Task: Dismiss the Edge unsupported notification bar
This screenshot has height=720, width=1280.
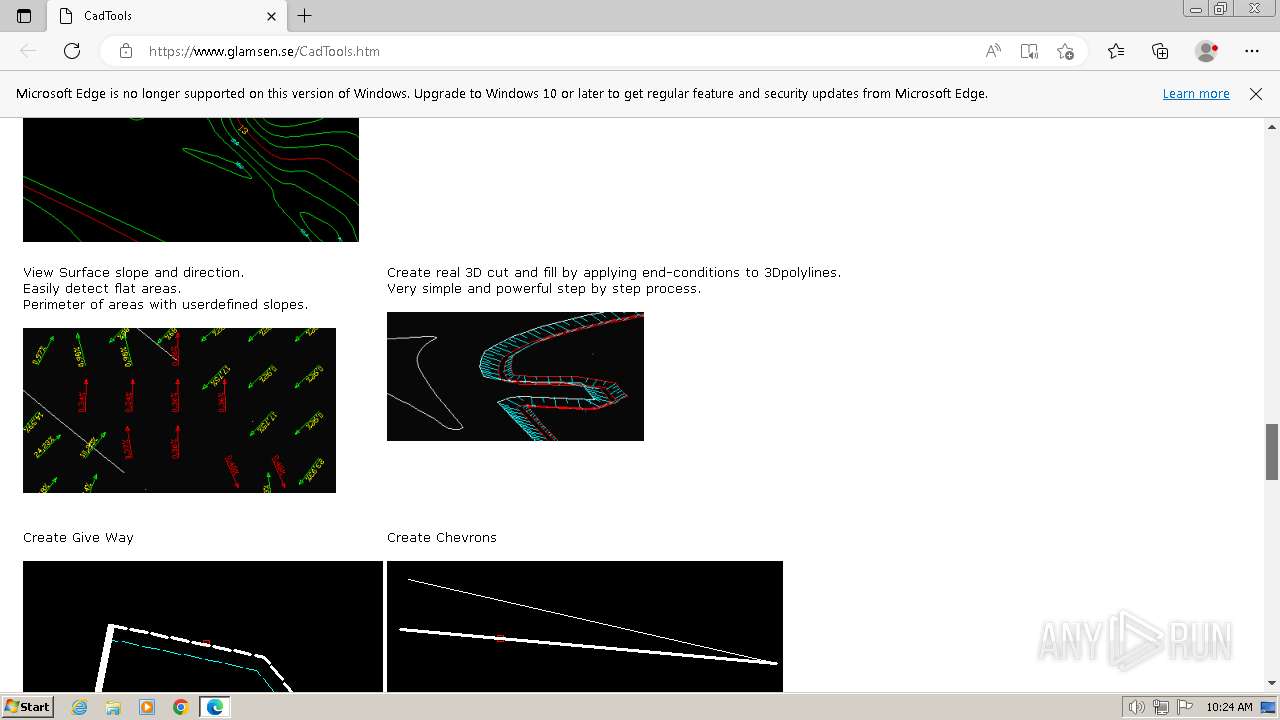Action: (1256, 93)
